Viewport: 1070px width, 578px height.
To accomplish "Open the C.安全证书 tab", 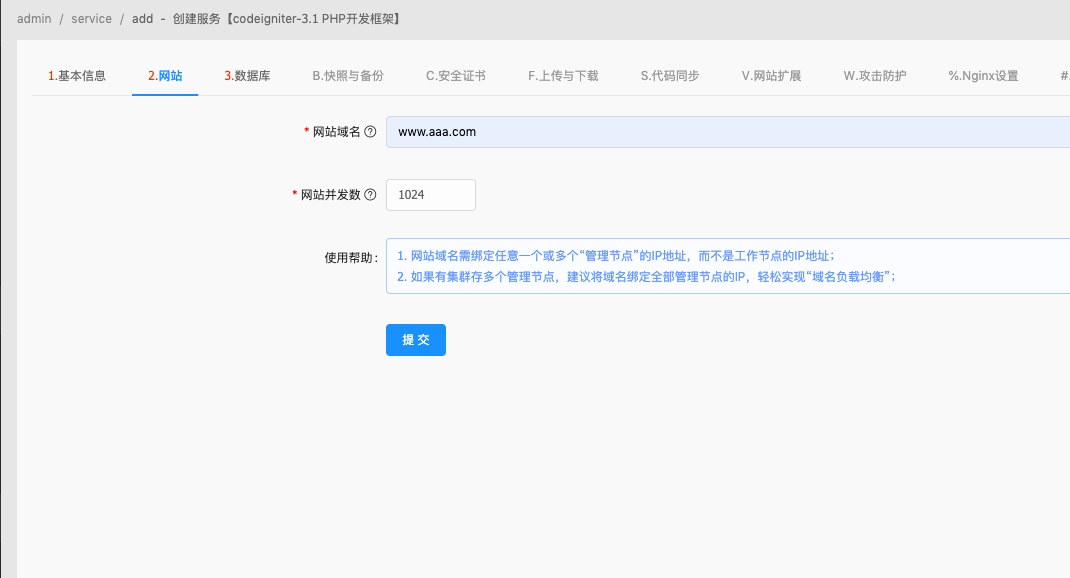I will click(x=456, y=76).
